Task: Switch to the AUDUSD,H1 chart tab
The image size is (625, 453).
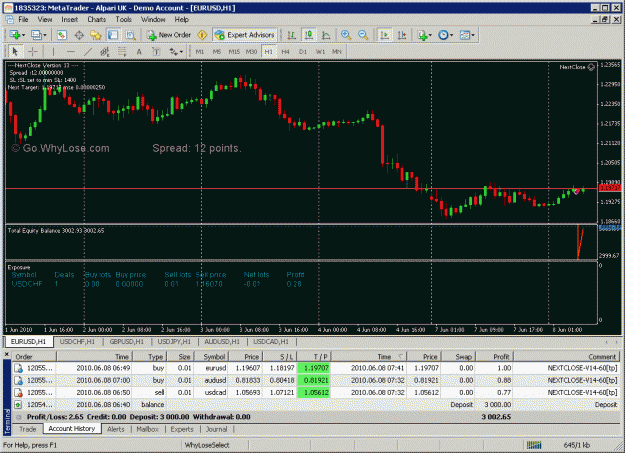Action: click(x=222, y=342)
